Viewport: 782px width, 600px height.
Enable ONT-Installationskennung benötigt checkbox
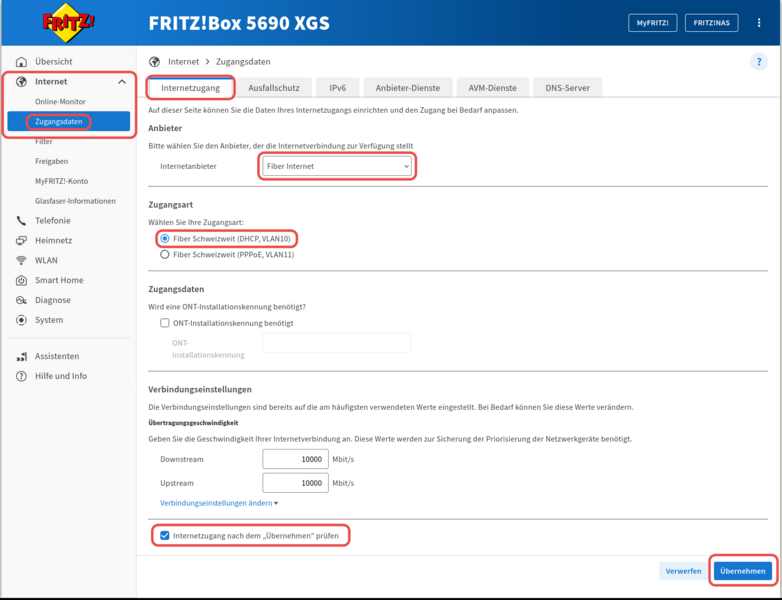[x=165, y=323]
